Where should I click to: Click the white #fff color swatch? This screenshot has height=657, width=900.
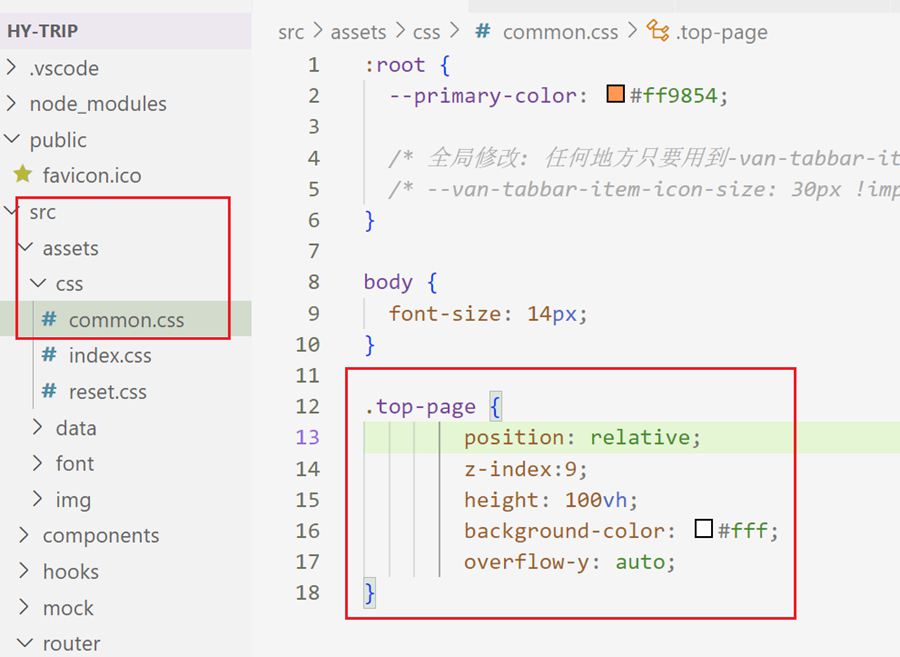(704, 530)
